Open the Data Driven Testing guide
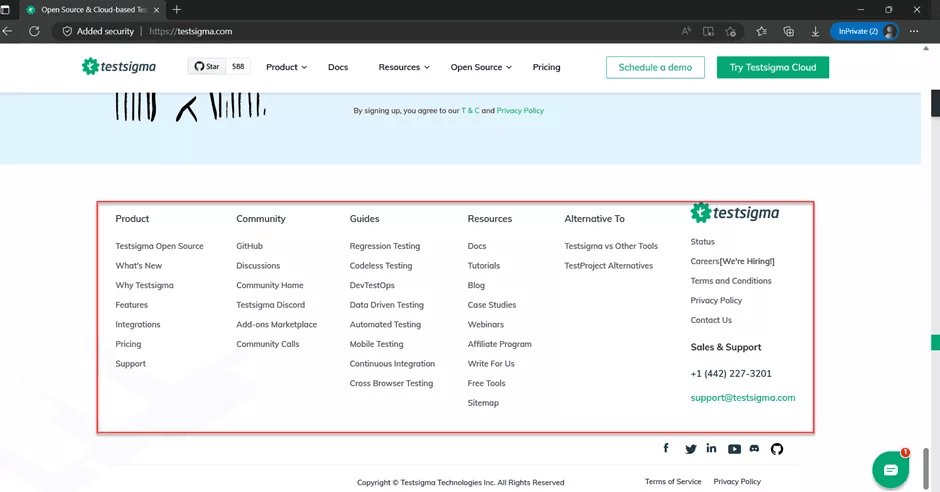Screen dimensions: 940x492 pyautogui.click(x=387, y=304)
